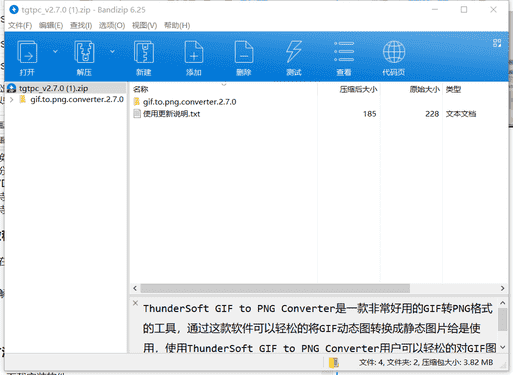Viewport: 513px width, 375px height.
Task: Click the 文本文档 type cell
Action: 461,114
